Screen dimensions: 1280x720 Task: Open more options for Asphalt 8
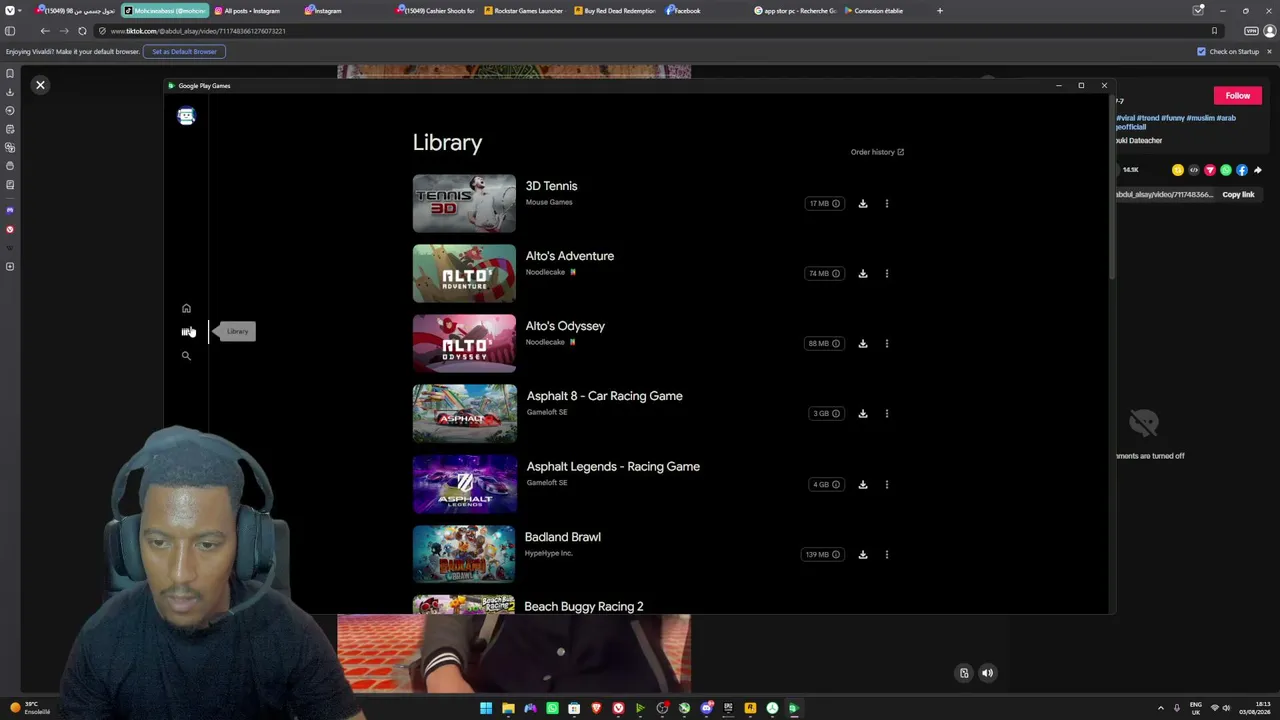coord(887,414)
